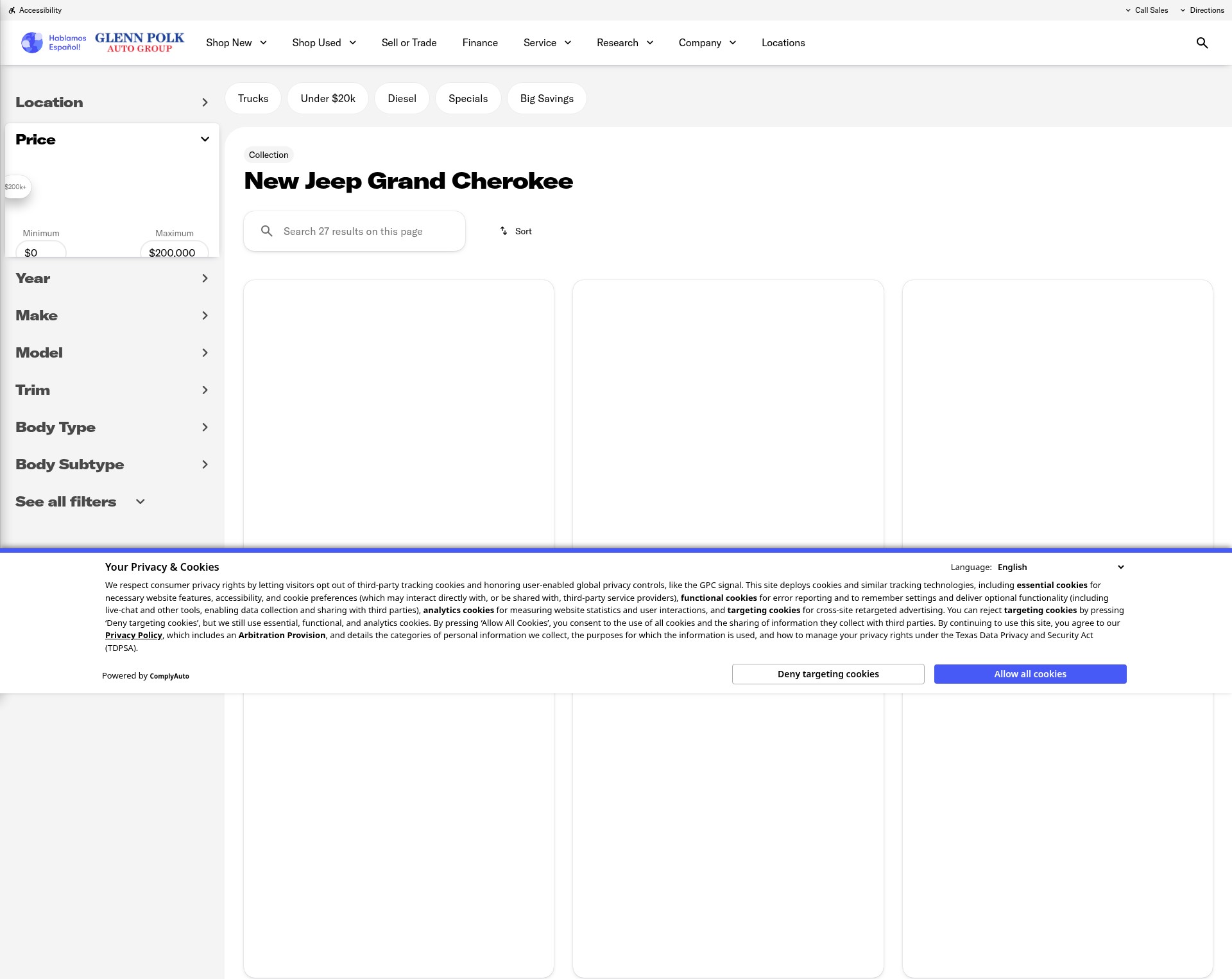
Task: Click the site search magnifier icon
Action: click(1202, 43)
